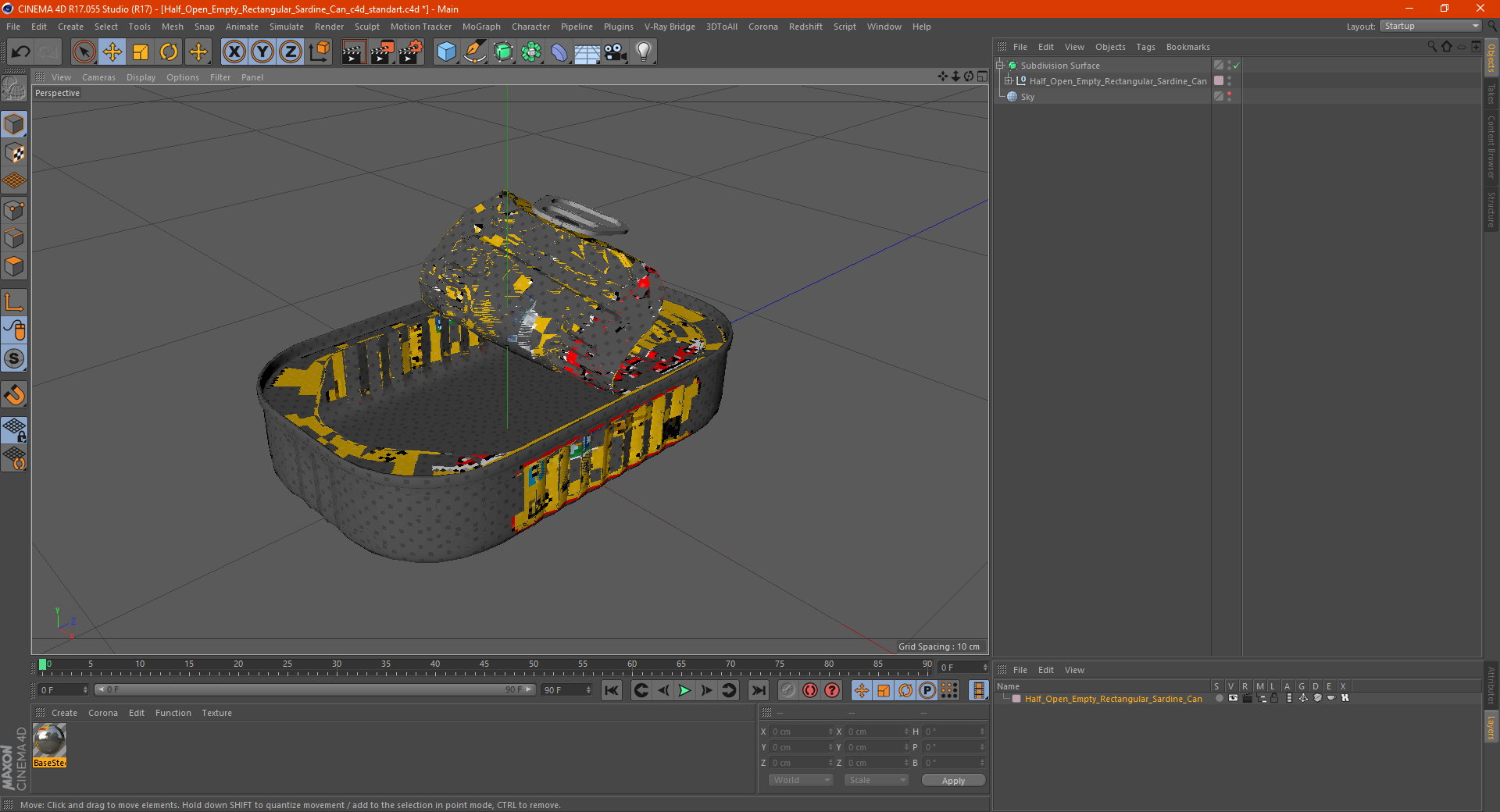The height and width of the screenshot is (812, 1500).
Task: Toggle Z axis lock
Action: 291,52
